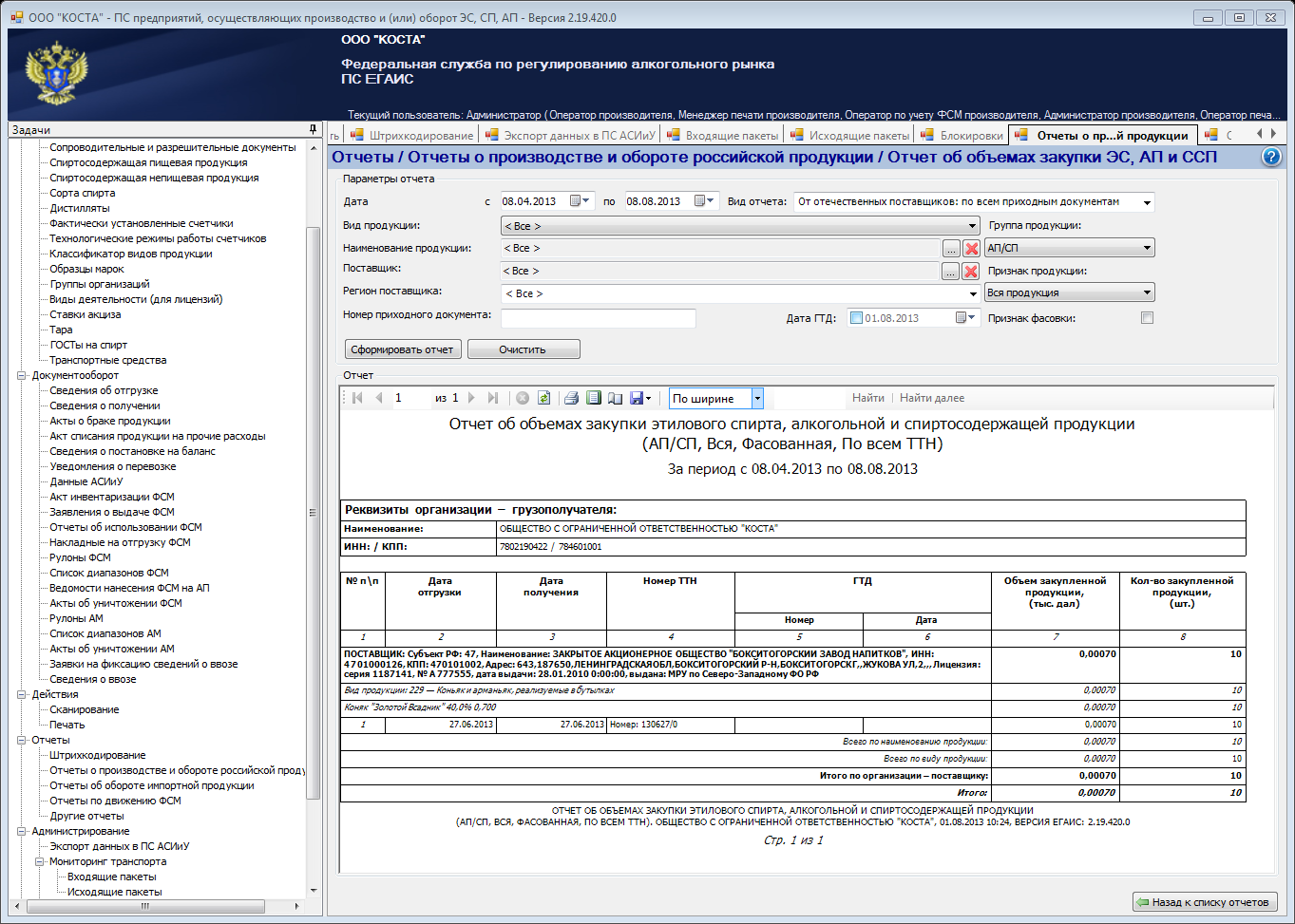Select Другие отчеты tree item
Viewport: 1295px width, 924px height.
point(86,816)
